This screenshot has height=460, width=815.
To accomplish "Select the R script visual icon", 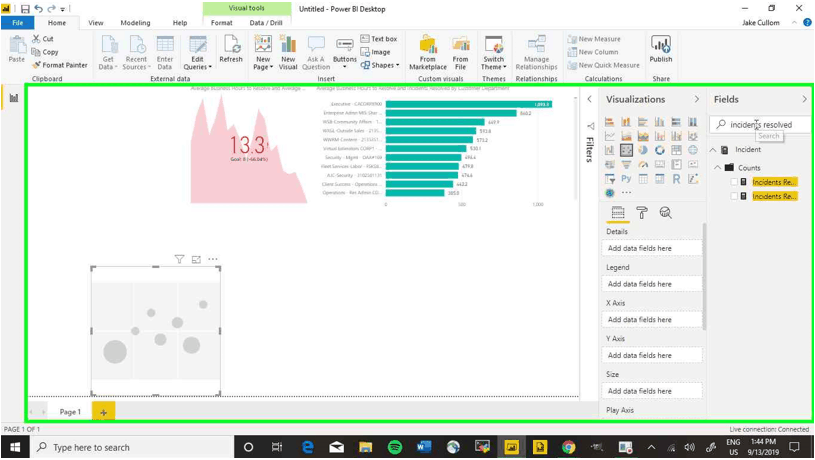I will pos(676,179).
